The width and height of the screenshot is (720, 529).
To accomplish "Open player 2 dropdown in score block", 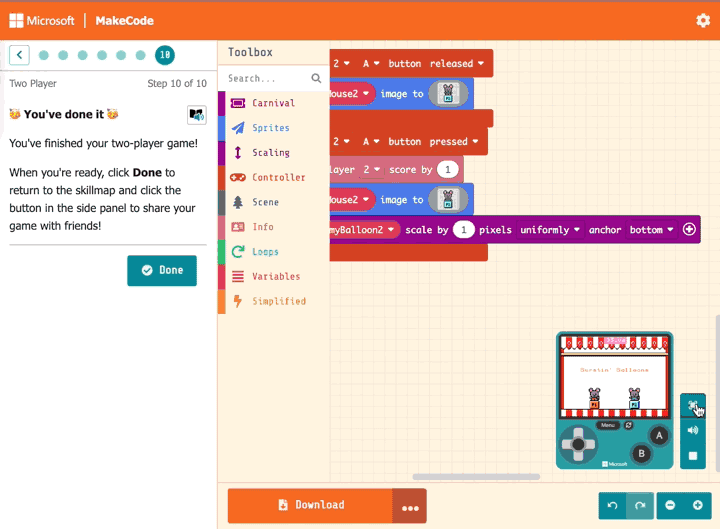I will 371,169.
